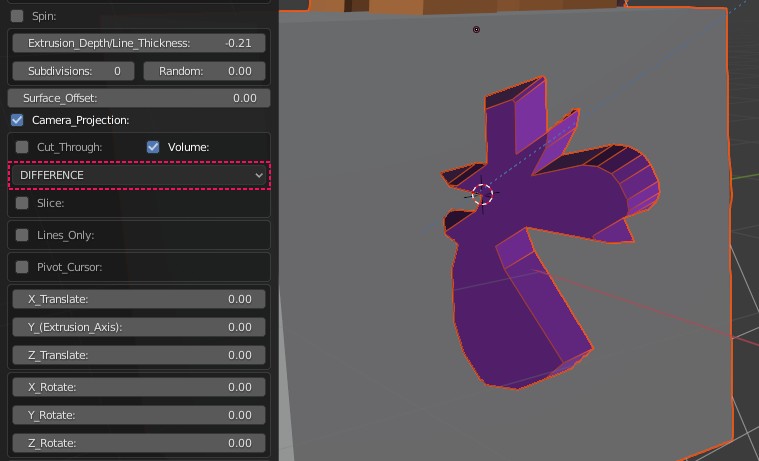The image size is (759, 461).
Task: Uncheck the Volume checkbox
Action: (x=153, y=147)
